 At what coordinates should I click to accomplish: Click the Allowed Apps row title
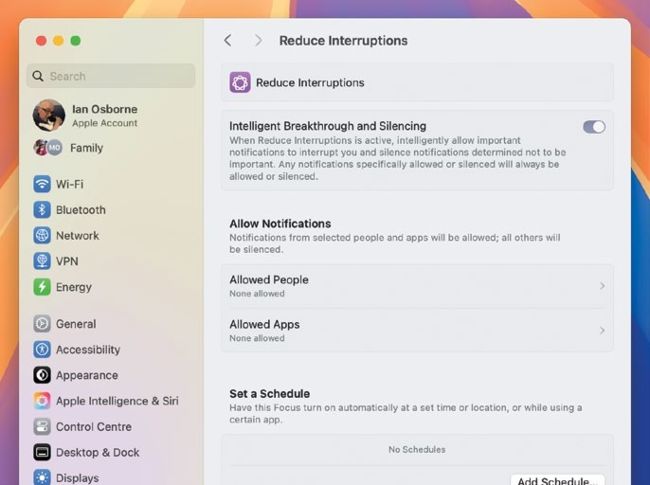[x=264, y=324]
